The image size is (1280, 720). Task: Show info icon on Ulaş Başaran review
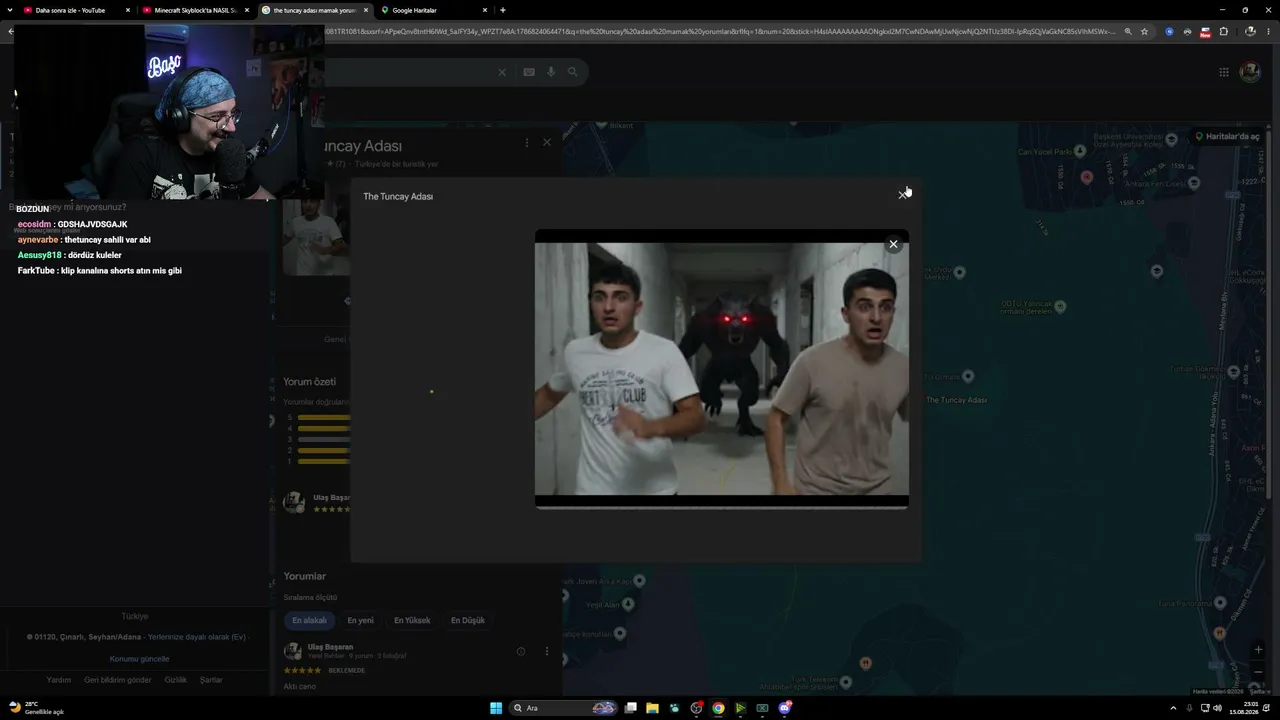tap(520, 652)
